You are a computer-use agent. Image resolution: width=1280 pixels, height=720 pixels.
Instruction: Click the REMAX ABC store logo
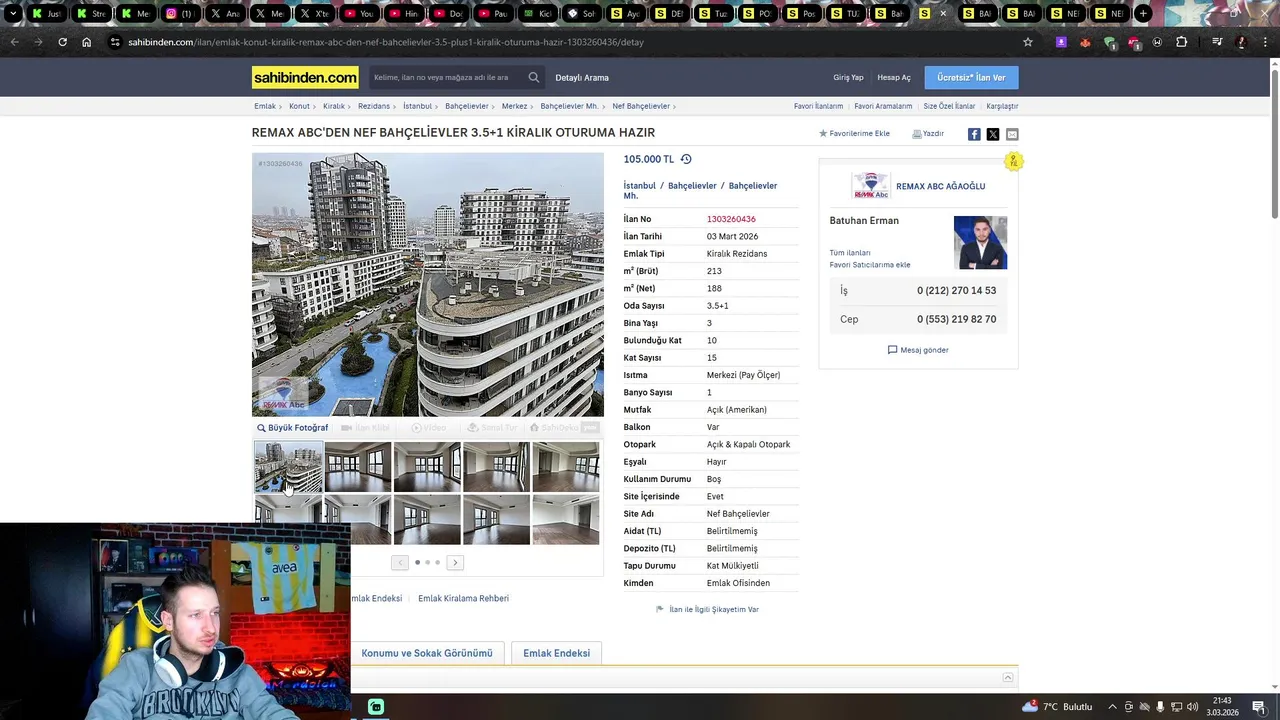870,186
